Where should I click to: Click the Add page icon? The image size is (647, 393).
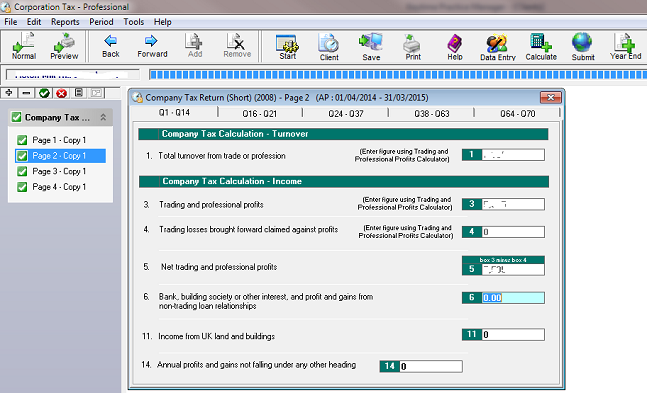[x=194, y=46]
